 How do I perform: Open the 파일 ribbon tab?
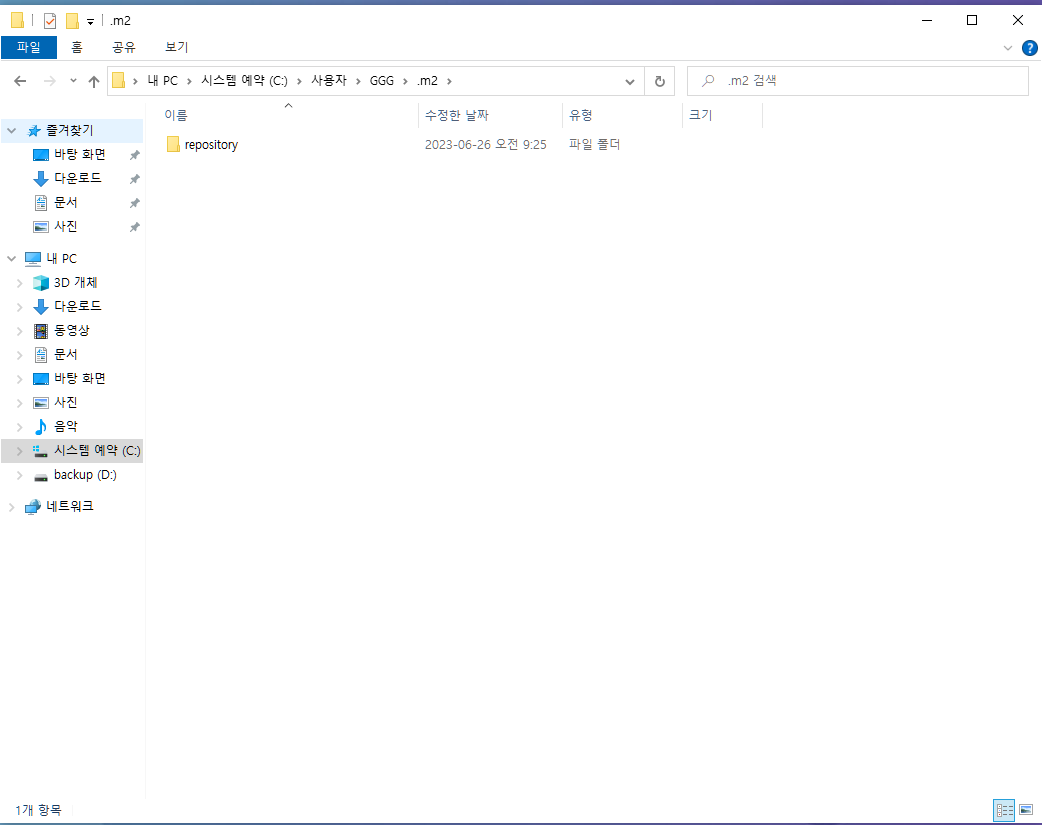29,47
